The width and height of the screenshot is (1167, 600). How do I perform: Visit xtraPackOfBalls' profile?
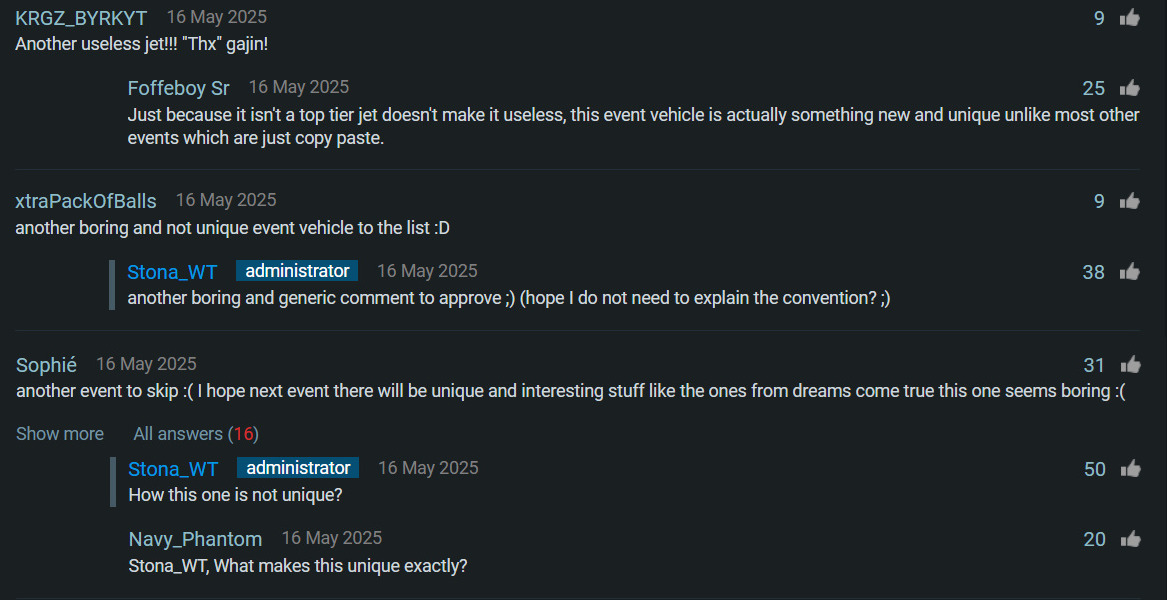[x=86, y=201]
